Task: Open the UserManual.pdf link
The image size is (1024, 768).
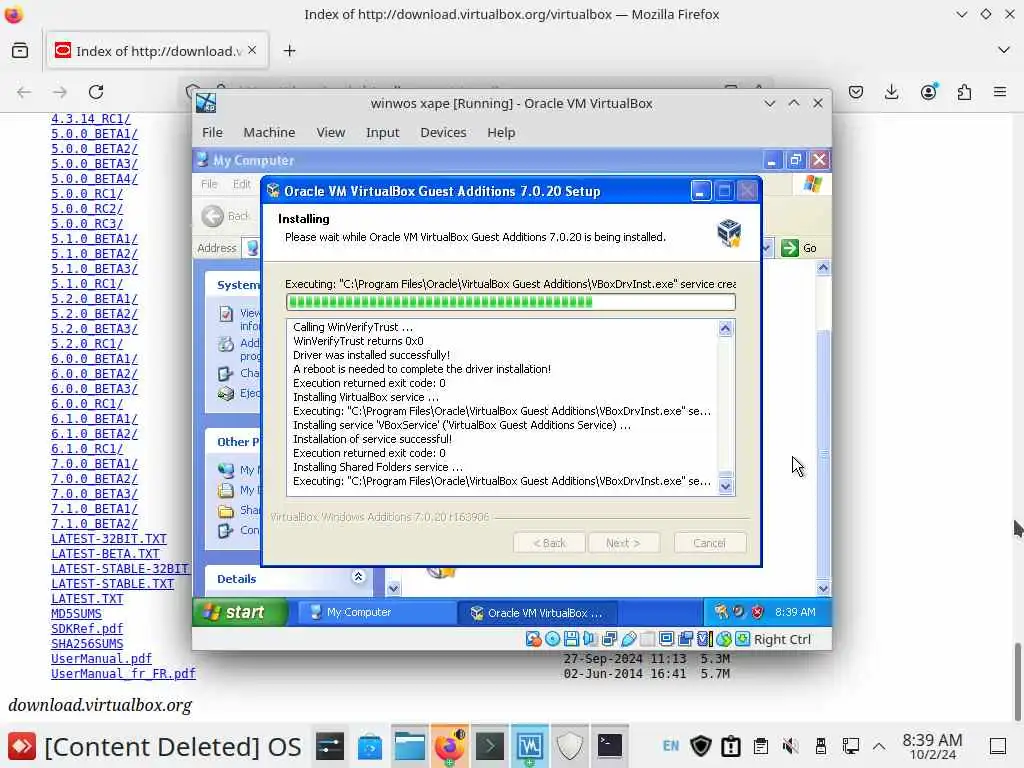Action: pyautogui.click(x=101, y=659)
